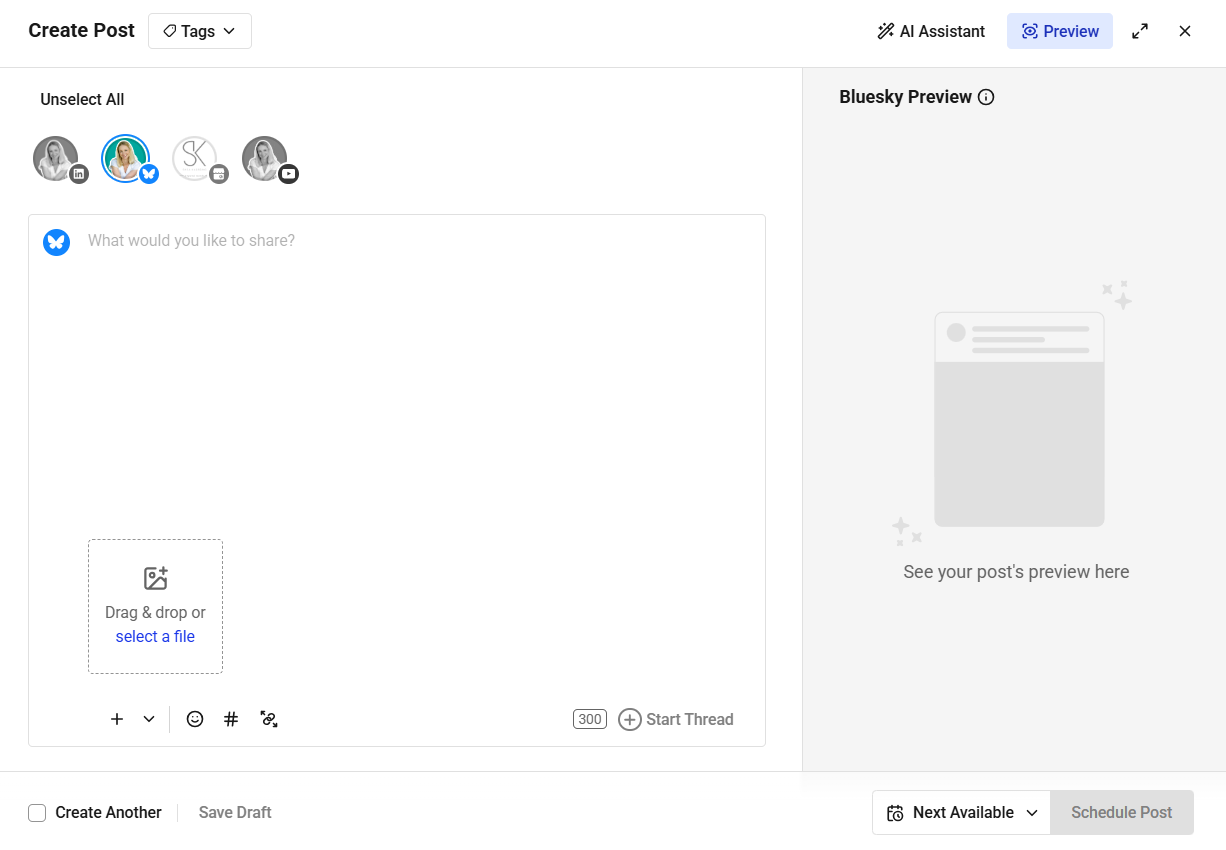Check the 300 character counter
Screen dimensions: 1226x850
(589, 719)
